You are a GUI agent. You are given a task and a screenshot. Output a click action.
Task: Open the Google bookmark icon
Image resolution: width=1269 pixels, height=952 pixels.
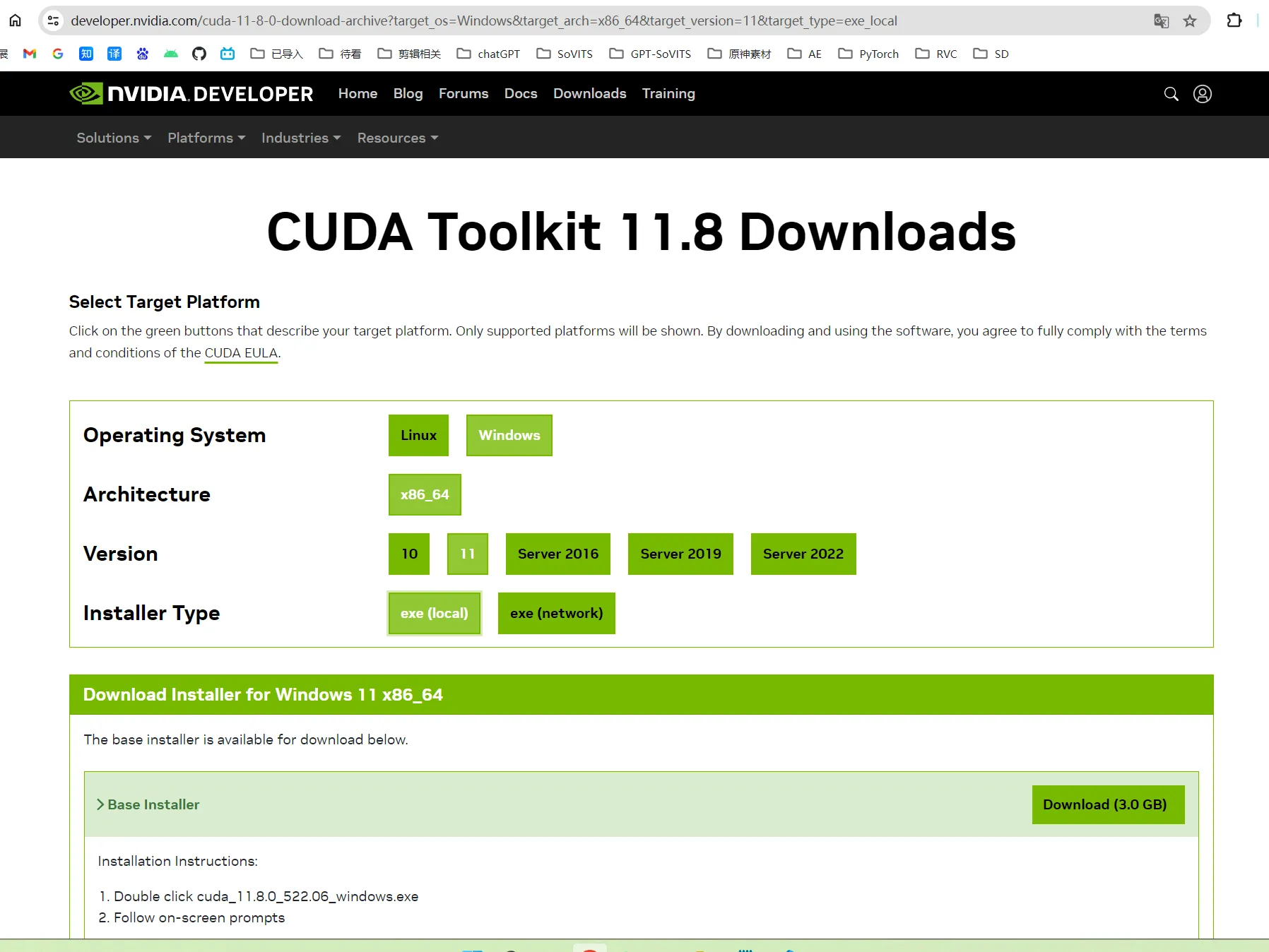pyautogui.click(x=58, y=54)
